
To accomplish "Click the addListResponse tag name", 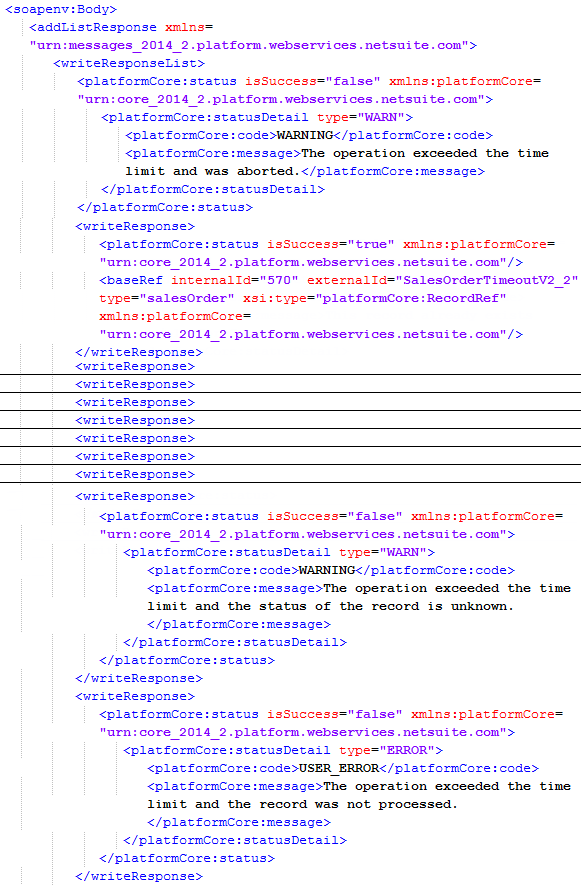I will tap(97, 27).
